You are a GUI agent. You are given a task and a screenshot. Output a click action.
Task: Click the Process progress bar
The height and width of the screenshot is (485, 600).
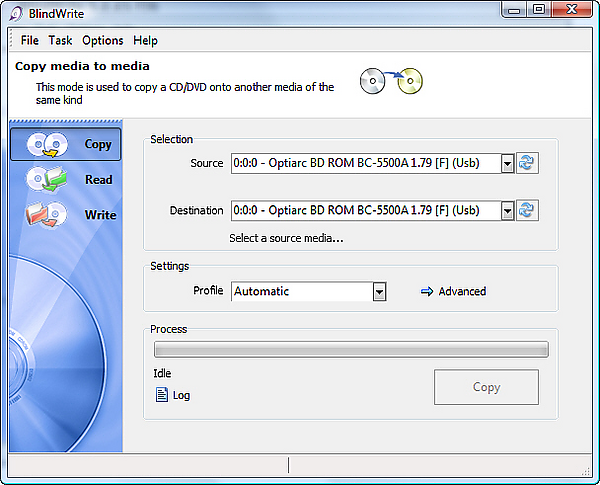pos(351,349)
